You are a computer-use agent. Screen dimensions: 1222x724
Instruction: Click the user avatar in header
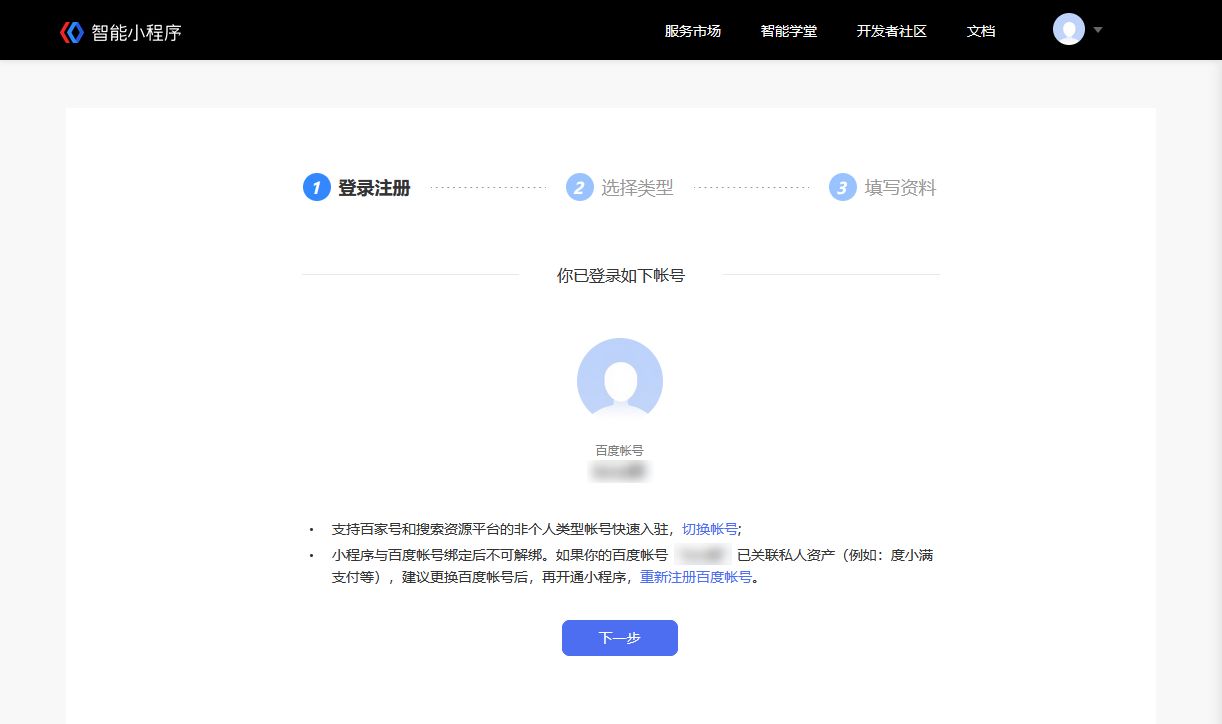point(1069,29)
